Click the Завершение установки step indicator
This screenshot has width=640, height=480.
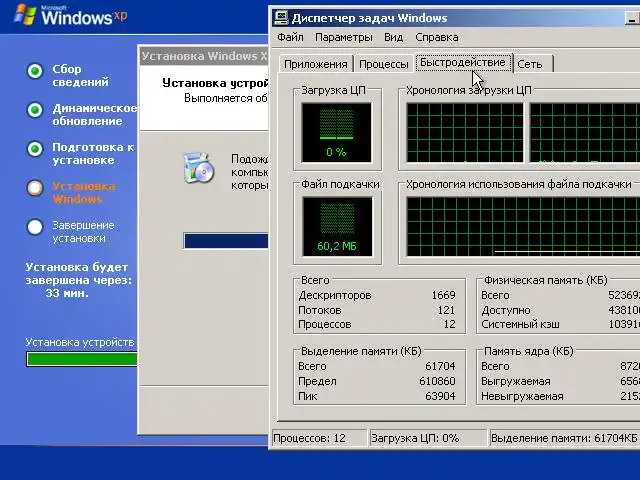(35, 227)
